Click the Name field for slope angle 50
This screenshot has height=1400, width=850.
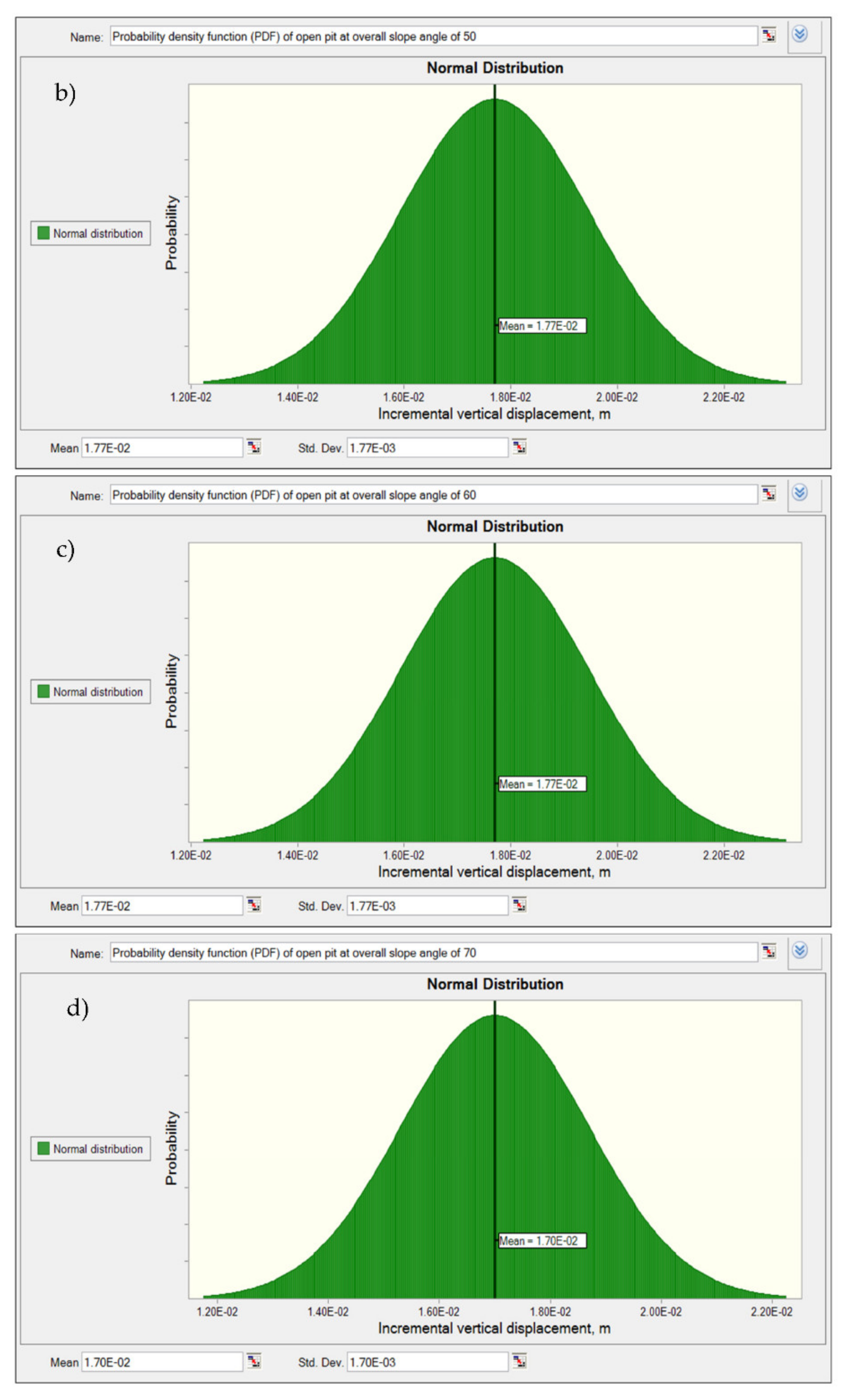pyautogui.click(x=433, y=37)
